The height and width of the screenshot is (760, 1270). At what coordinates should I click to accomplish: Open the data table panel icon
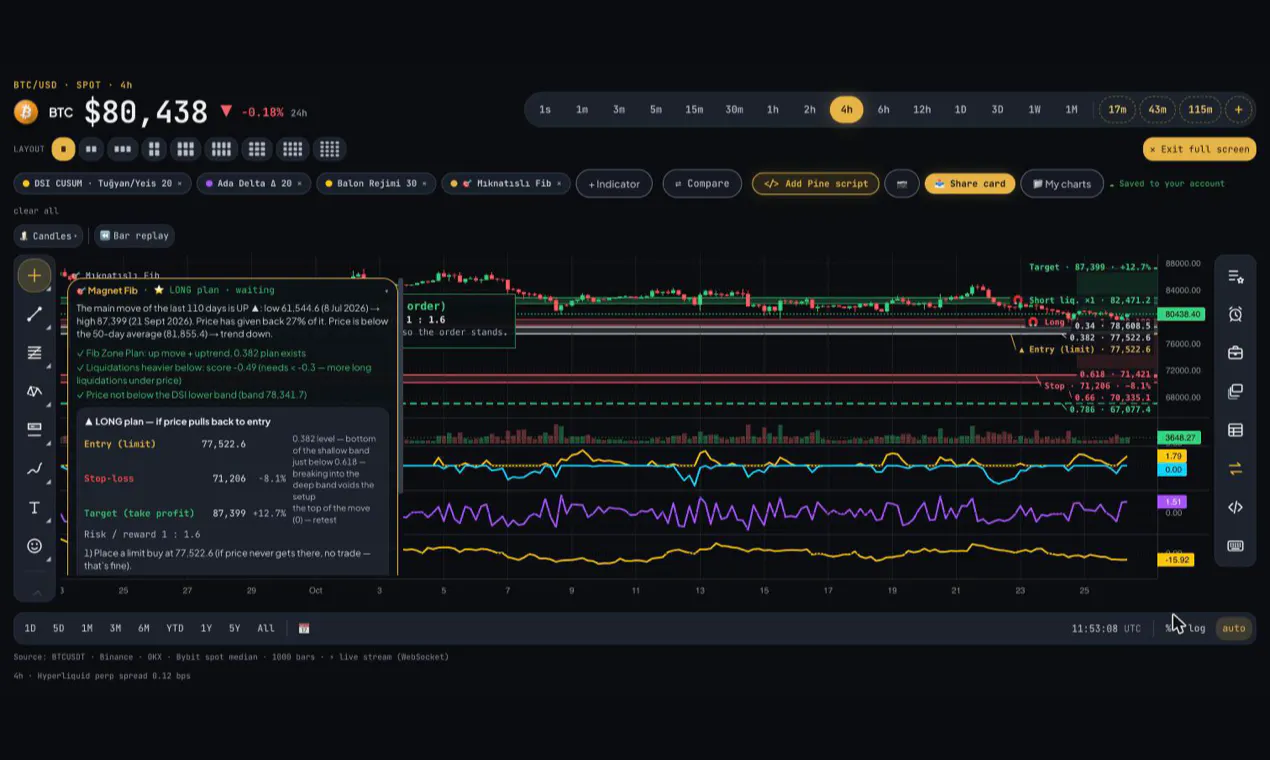pyautogui.click(x=1235, y=430)
